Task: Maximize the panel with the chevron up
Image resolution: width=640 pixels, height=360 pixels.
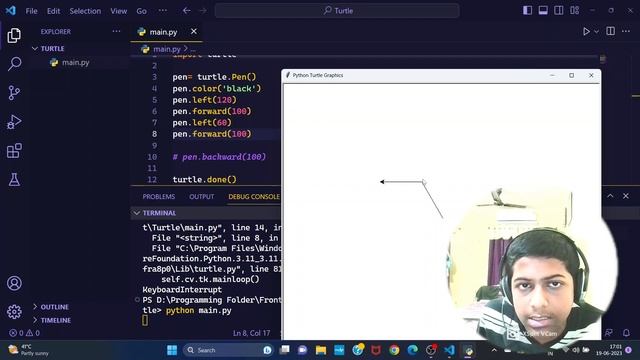Action: [610, 196]
